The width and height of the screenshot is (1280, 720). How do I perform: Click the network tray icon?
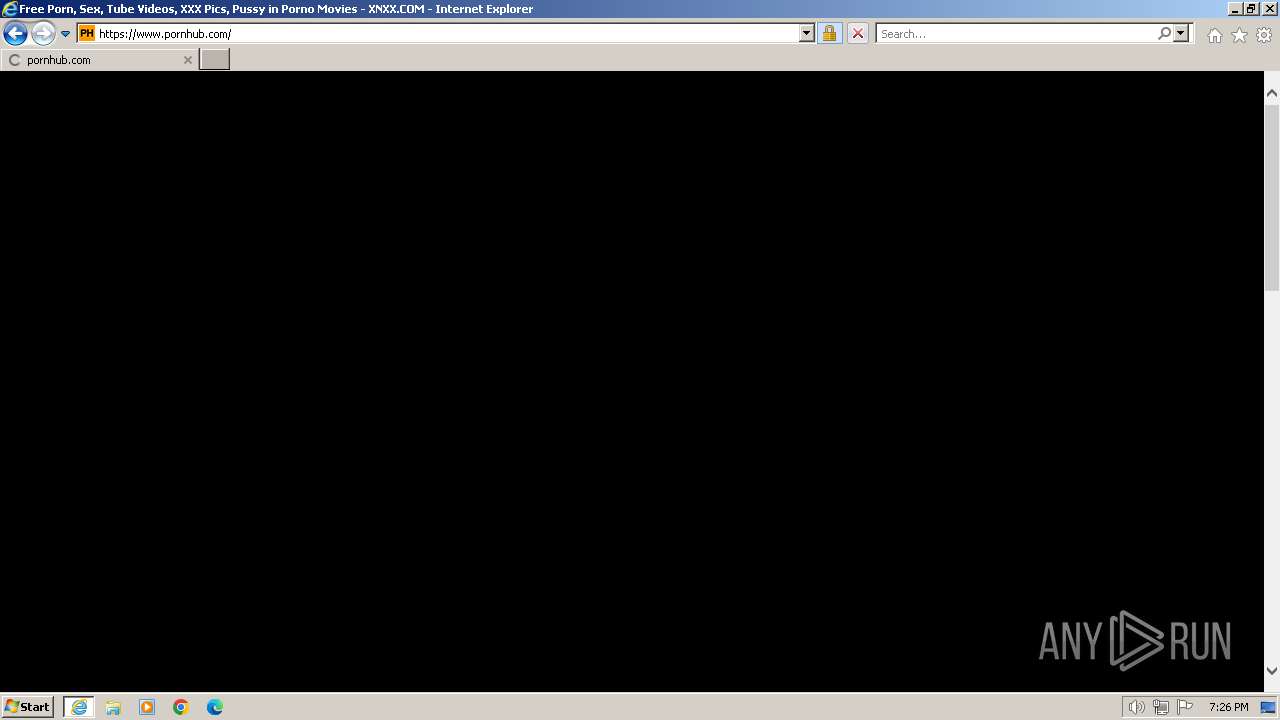point(1160,707)
